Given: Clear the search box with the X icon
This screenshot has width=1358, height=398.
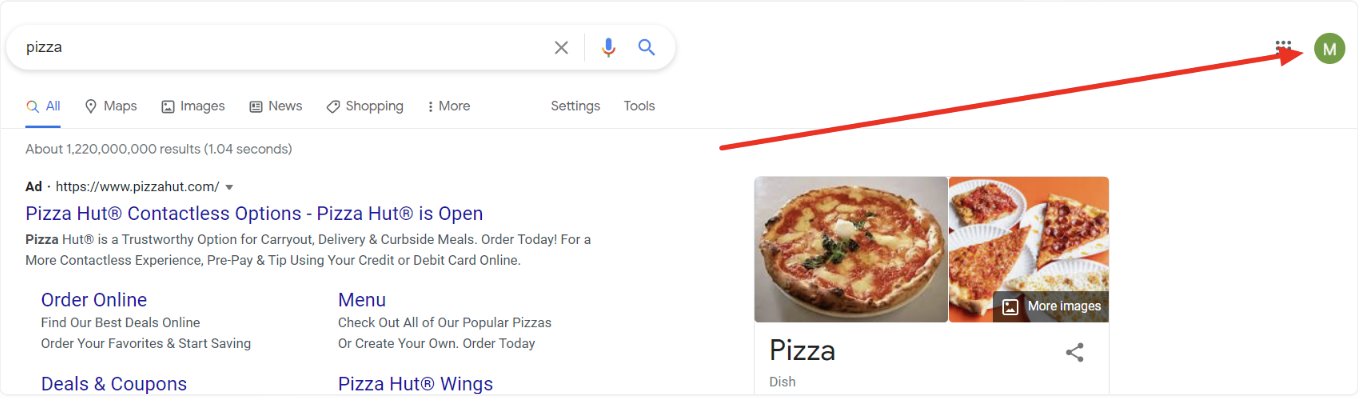Looking at the screenshot, I should 561,47.
